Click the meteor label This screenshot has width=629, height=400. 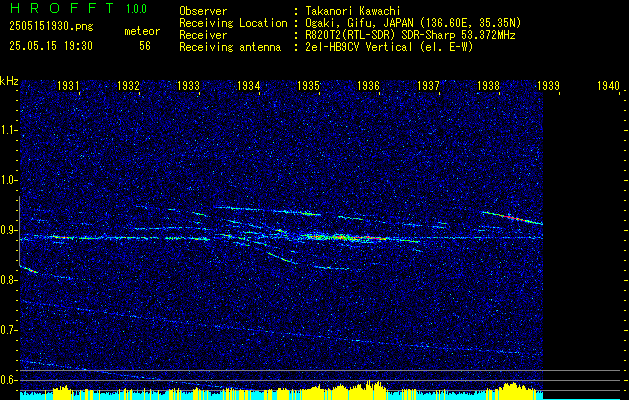coord(142,31)
